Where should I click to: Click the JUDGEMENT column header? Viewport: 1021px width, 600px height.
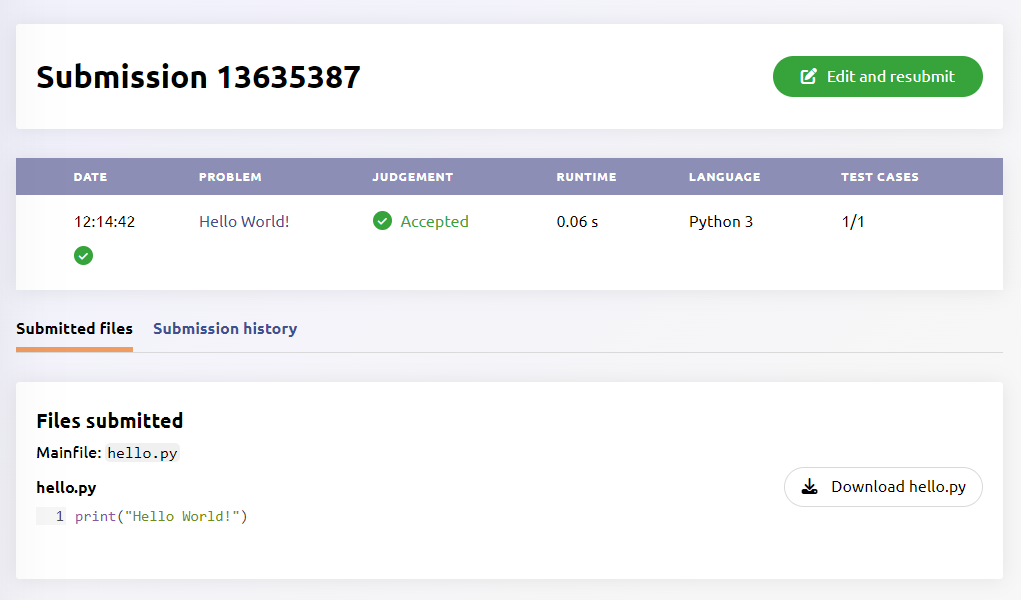coord(412,177)
